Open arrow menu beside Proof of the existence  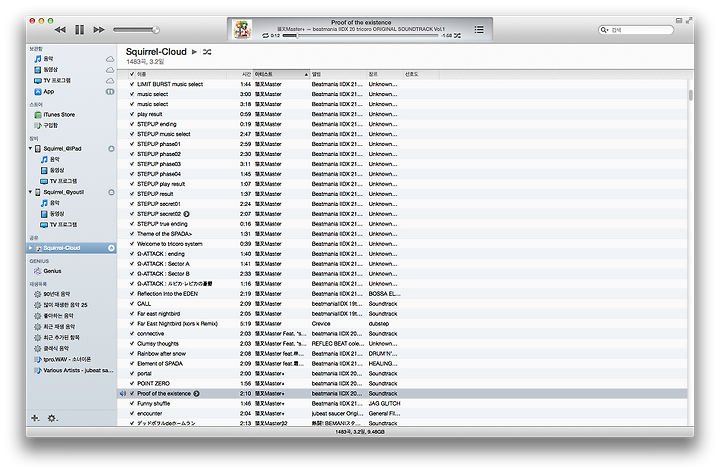197,394
